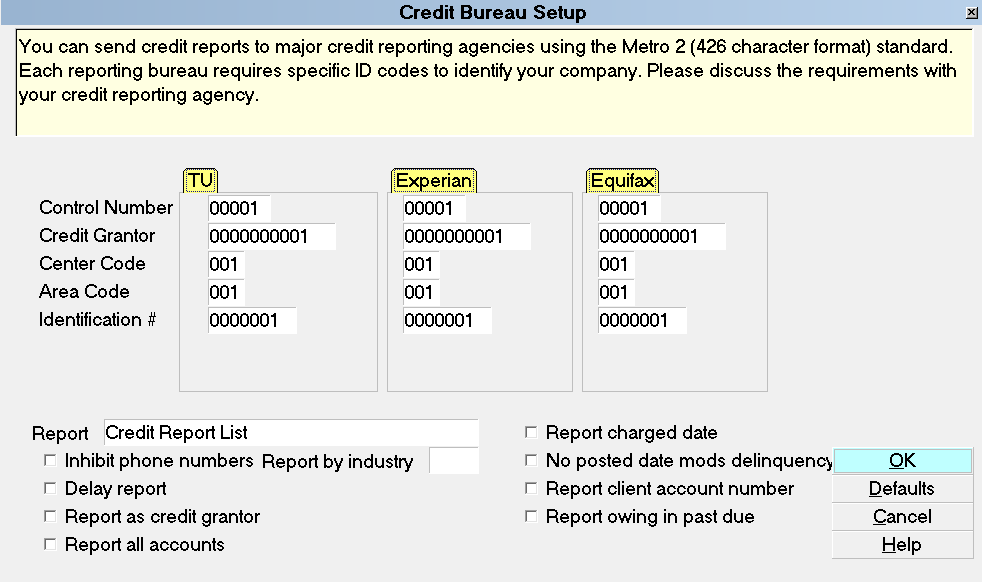Edit the Experian Area Code field
The height and width of the screenshot is (582, 982).
pyautogui.click(x=421, y=293)
